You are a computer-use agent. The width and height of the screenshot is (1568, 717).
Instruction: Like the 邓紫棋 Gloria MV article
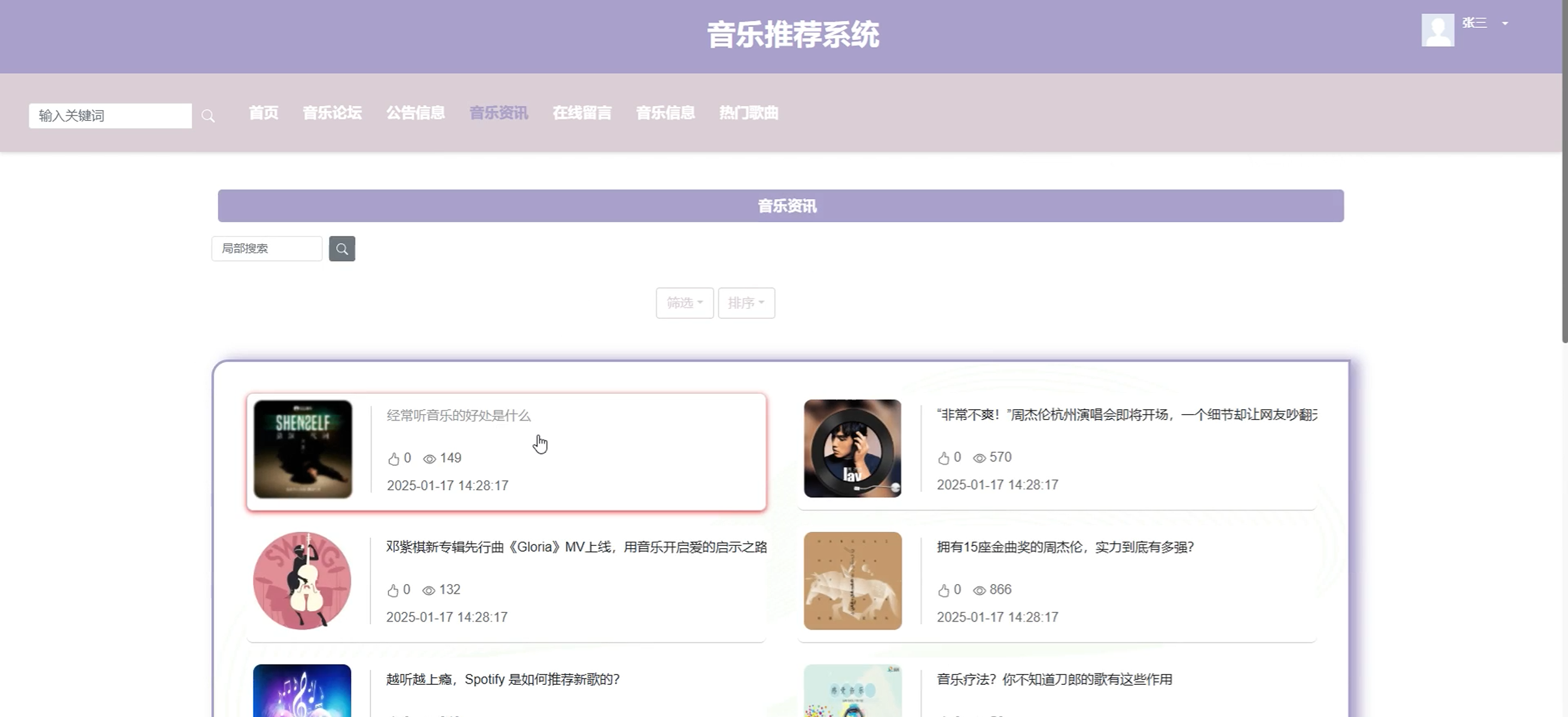(x=393, y=590)
